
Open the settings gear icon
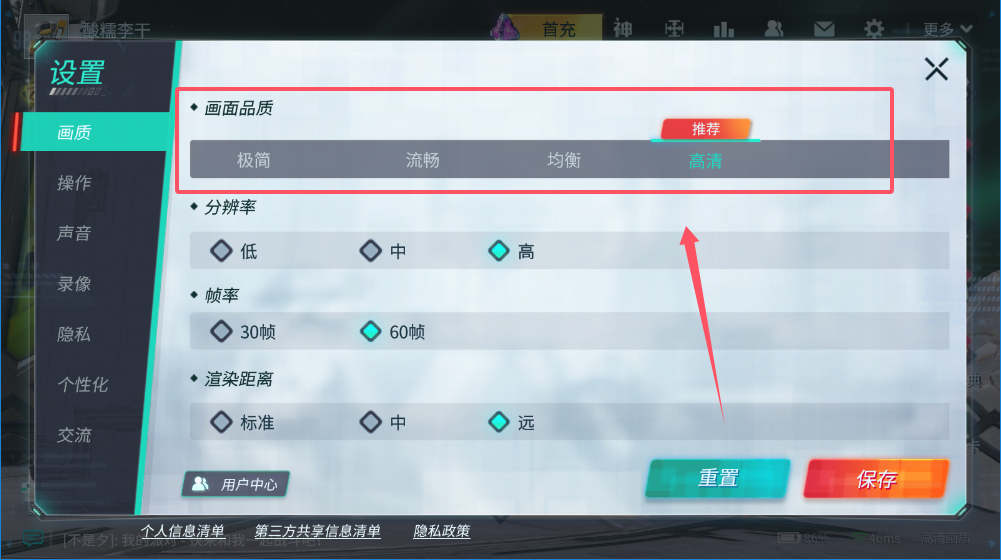coord(873,29)
